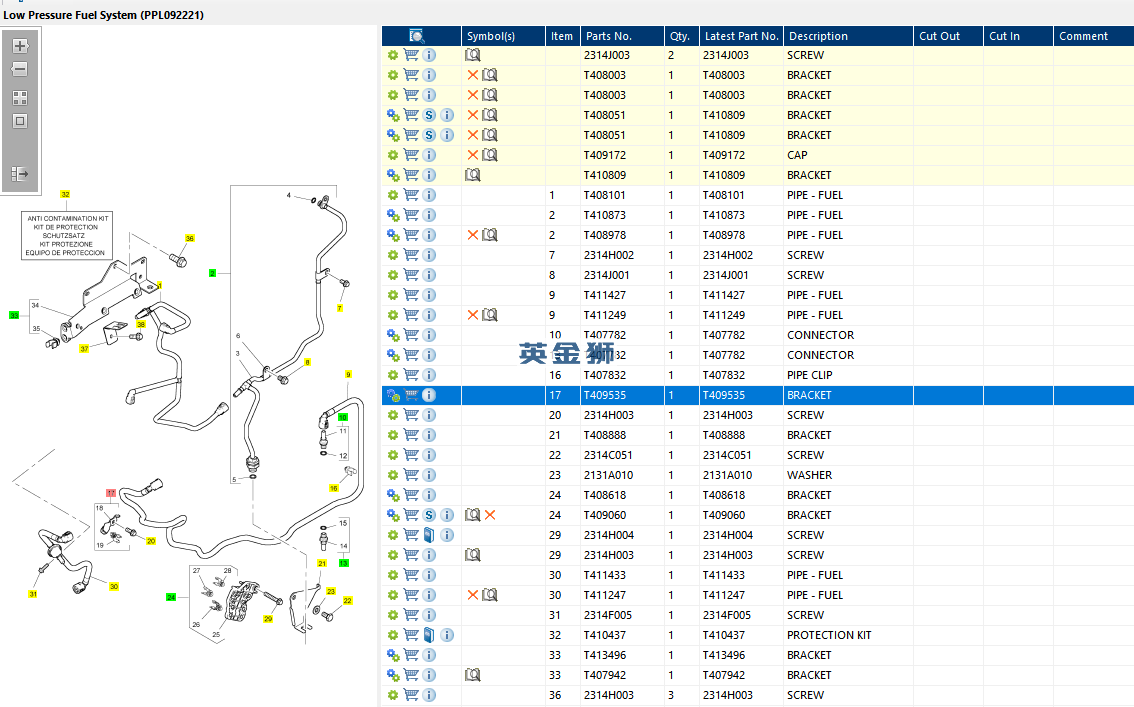Open info icon for part T409172
This screenshot has height=707, width=1134.
[429, 155]
